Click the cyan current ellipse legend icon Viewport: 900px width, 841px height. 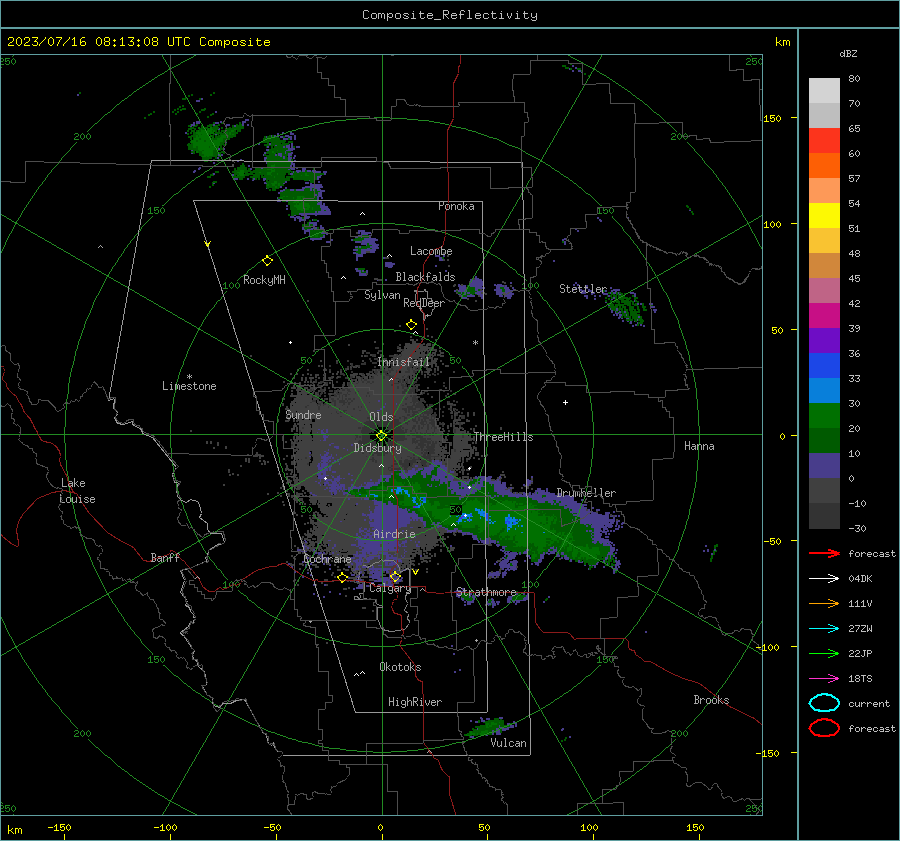point(824,703)
